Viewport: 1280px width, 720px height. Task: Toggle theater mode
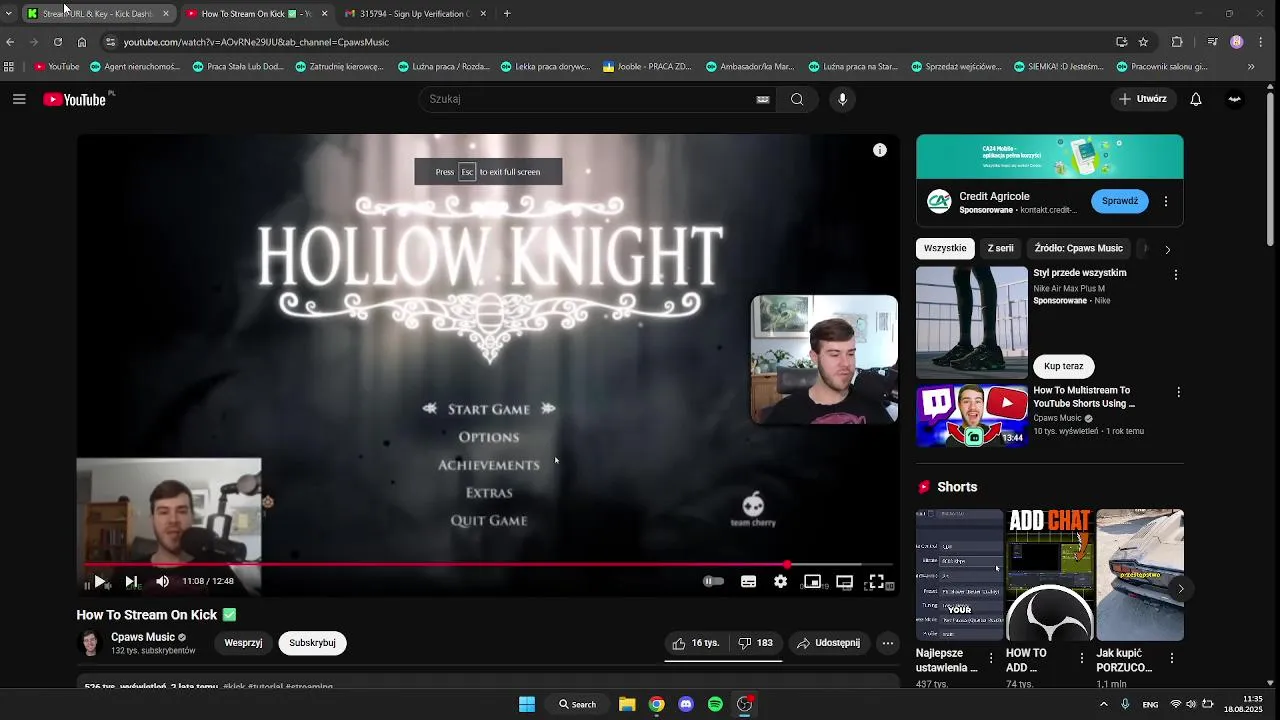[x=845, y=581]
